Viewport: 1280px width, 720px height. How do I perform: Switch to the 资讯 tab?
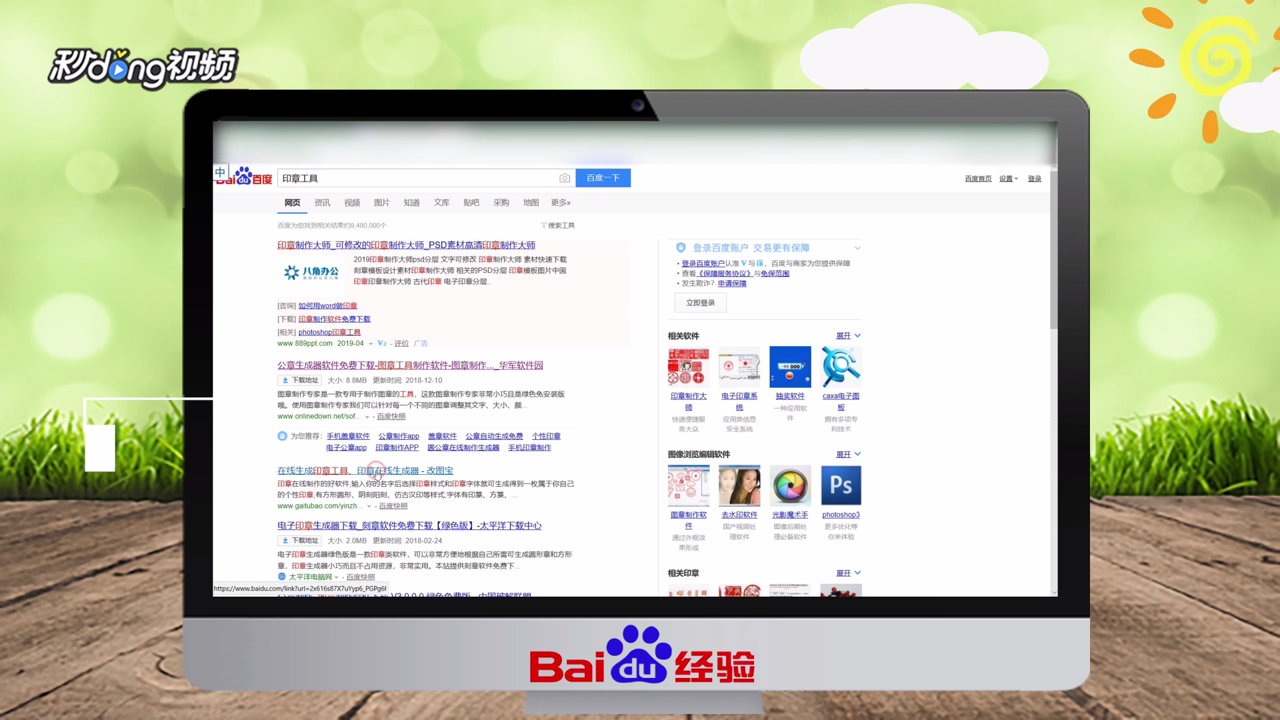point(322,203)
